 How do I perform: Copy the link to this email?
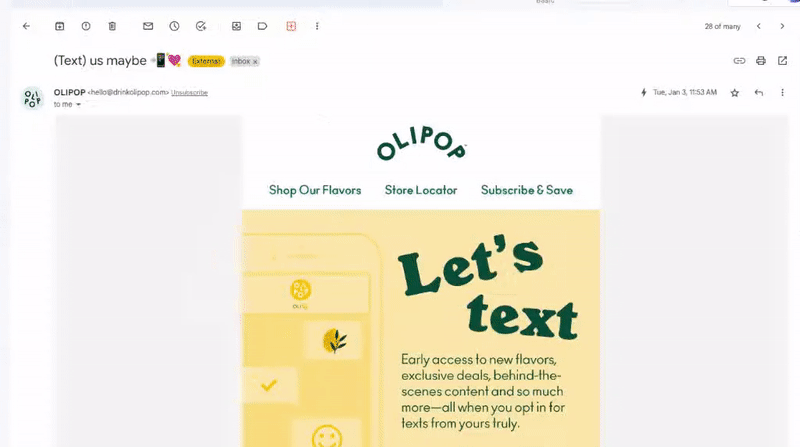[739, 61]
